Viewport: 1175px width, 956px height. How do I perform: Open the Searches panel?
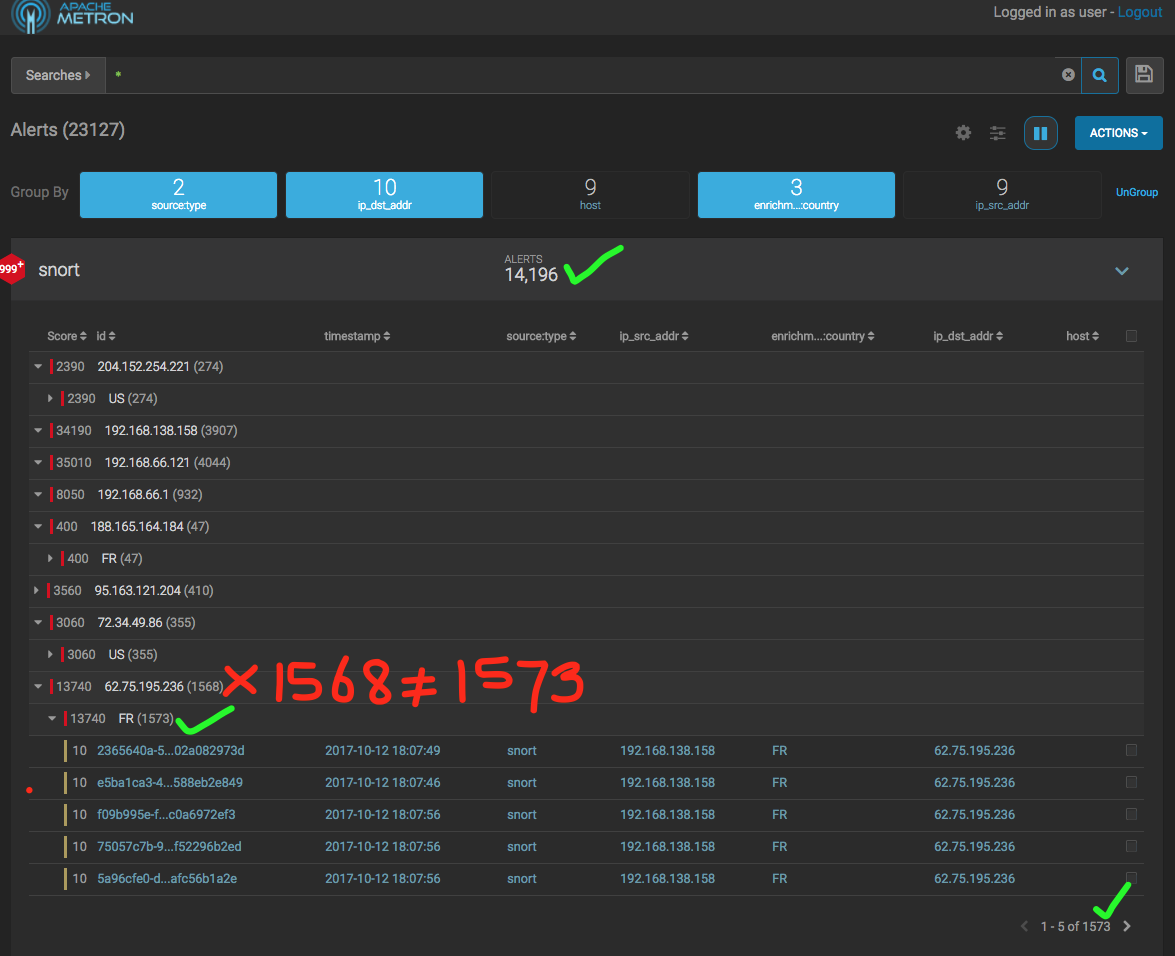pyautogui.click(x=58, y=75)
